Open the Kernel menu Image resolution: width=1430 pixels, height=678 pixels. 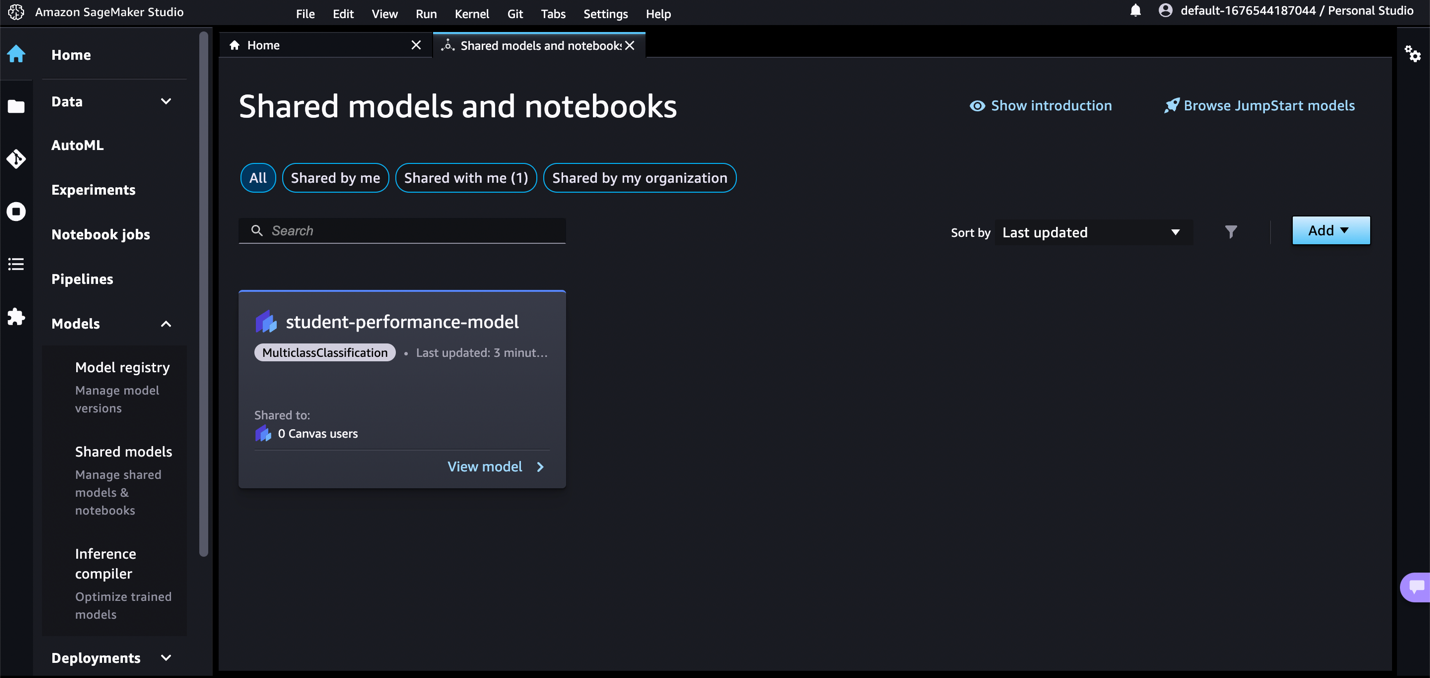[471, 14]
